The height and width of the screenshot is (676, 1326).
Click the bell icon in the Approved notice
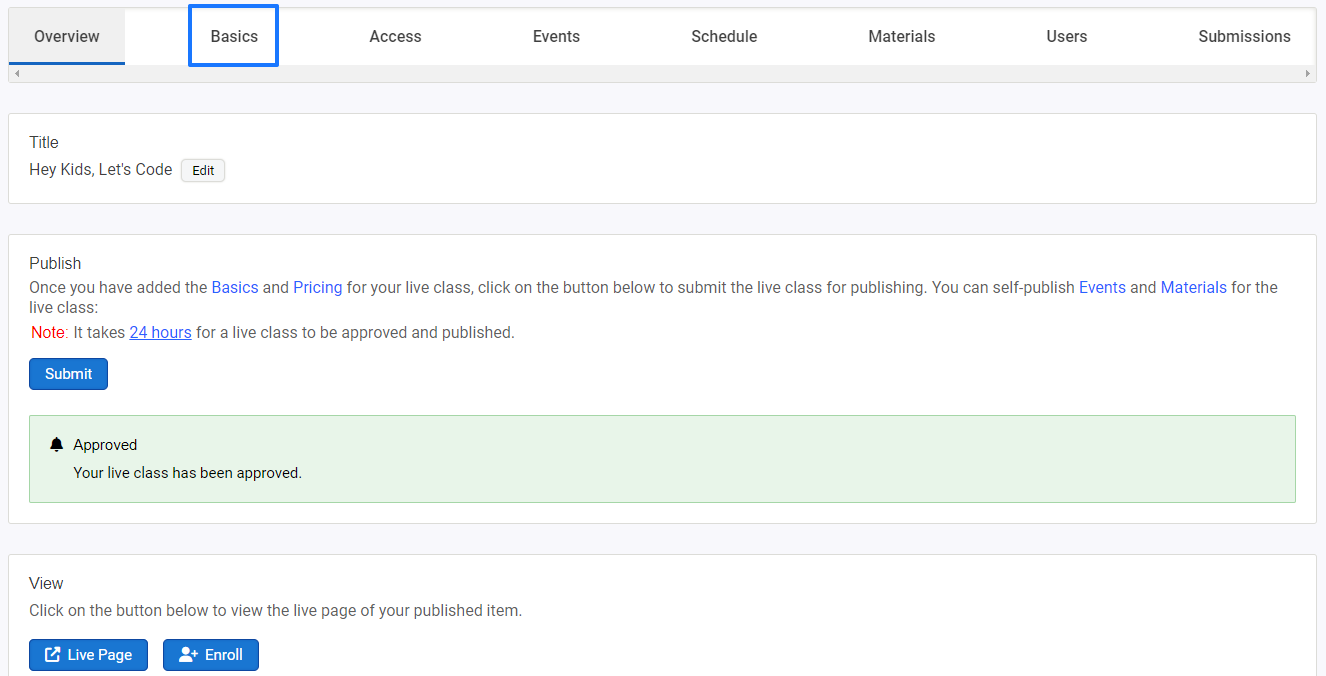(x=56, y=445)
